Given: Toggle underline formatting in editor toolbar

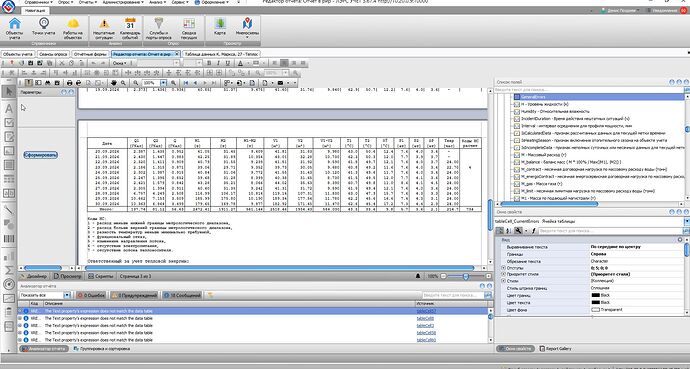Looking at the screenshot, I should click(228, 63).
